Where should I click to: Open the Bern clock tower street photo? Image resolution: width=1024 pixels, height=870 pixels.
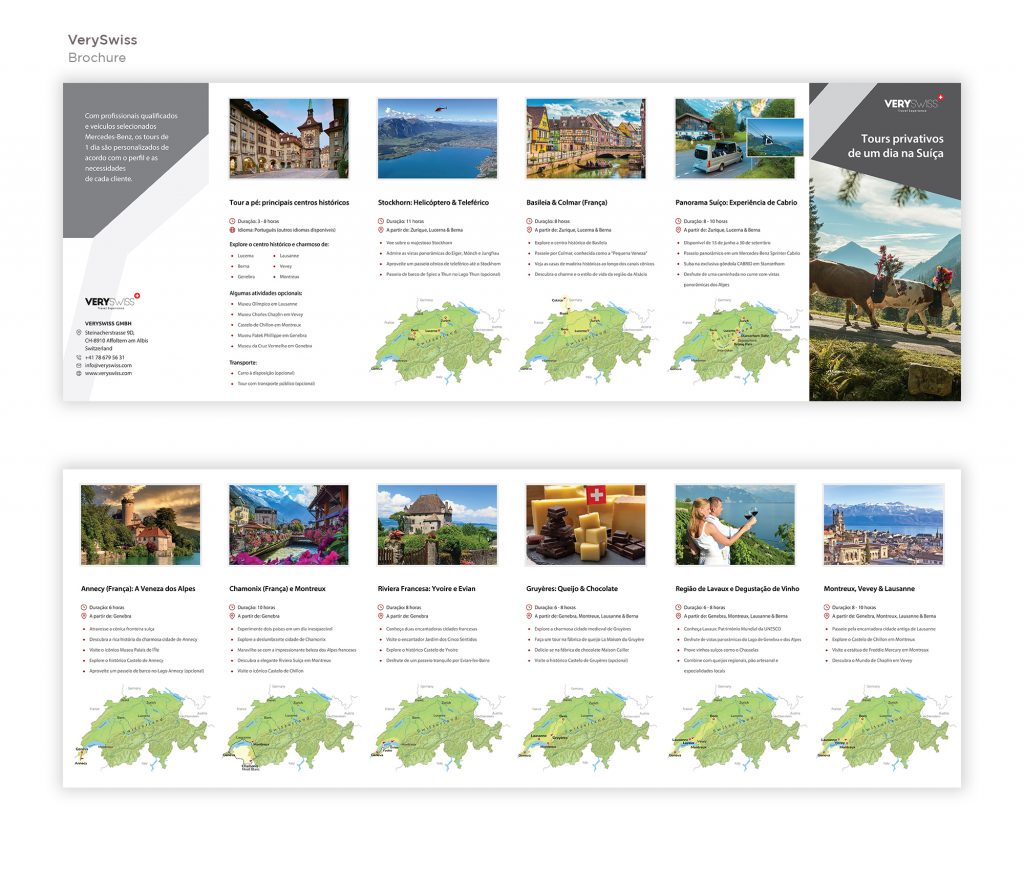tap(289, 138)
